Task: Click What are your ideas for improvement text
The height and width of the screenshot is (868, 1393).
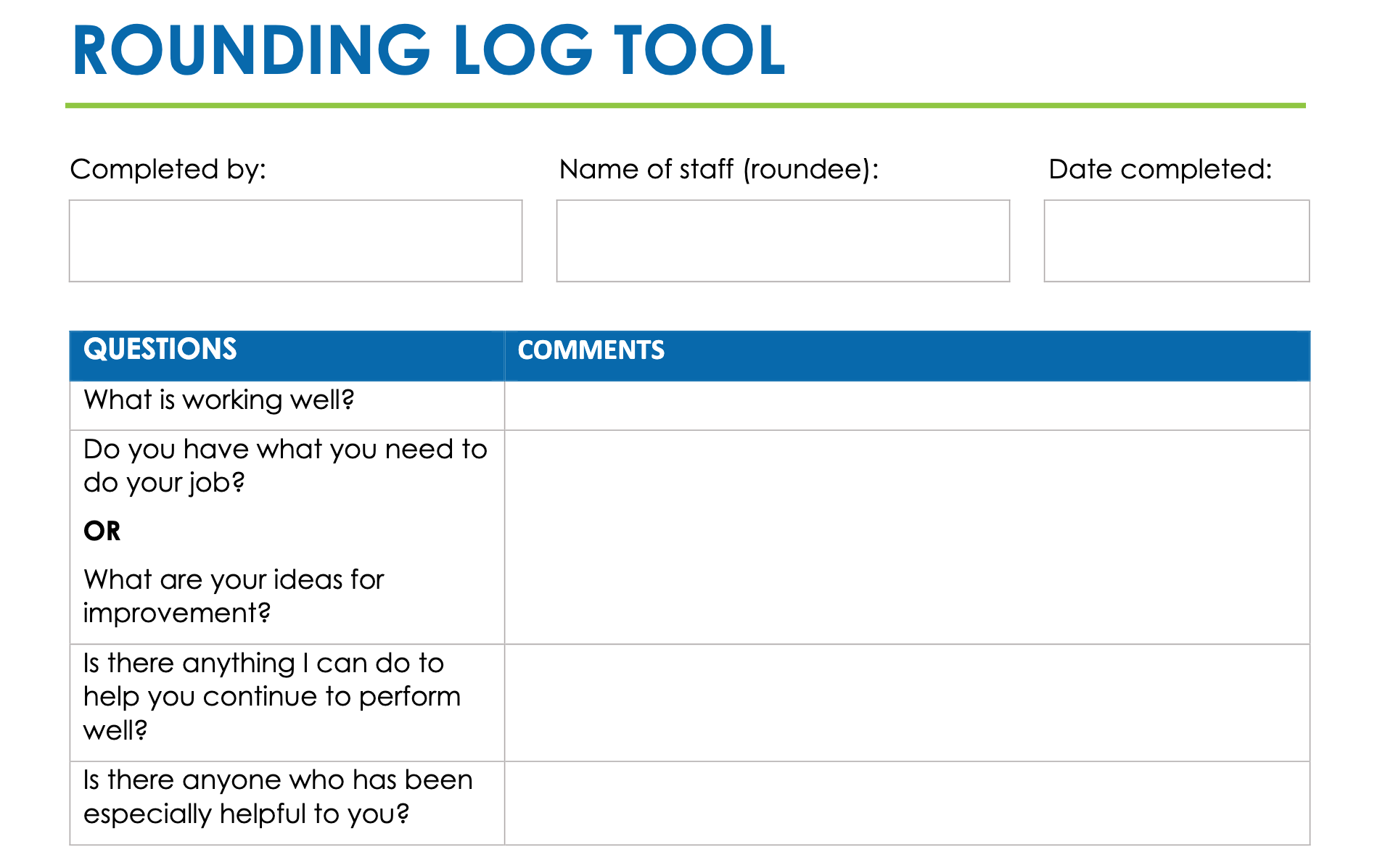Action: (x=234, y=596)
